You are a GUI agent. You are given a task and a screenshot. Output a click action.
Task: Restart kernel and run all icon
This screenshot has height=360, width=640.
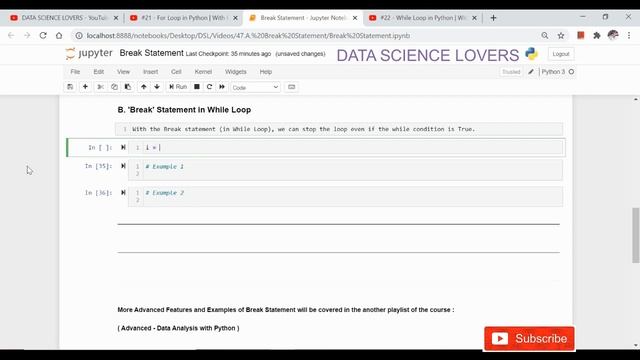(x=222, y=87)
